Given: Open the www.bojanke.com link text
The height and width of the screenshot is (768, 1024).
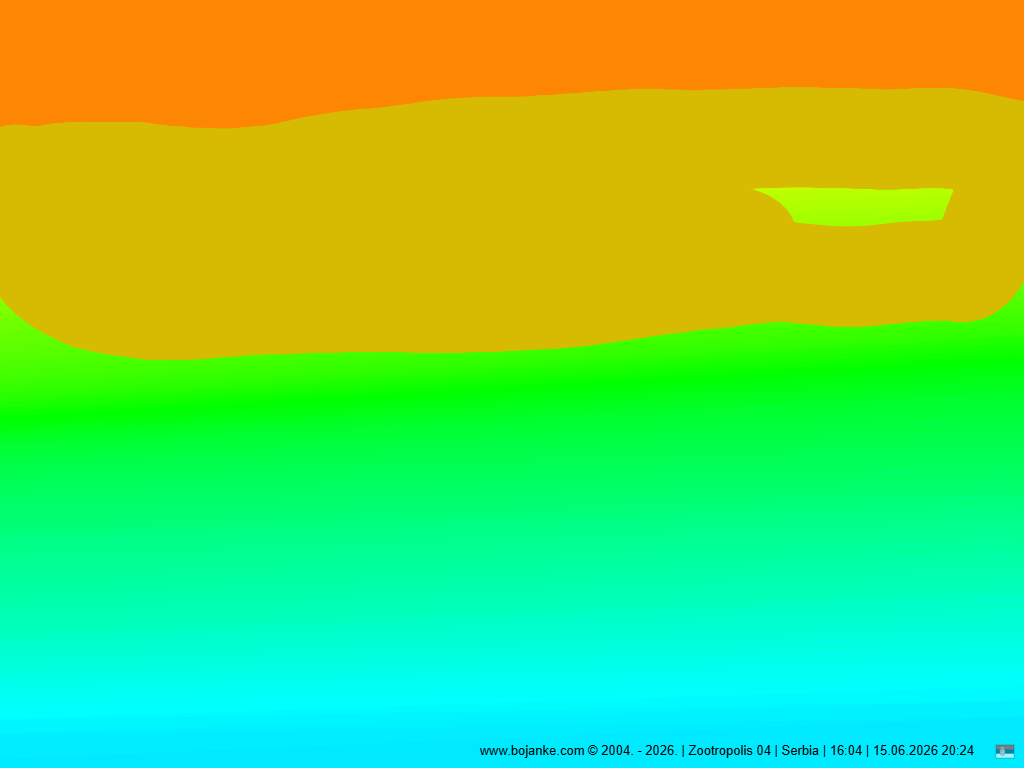Looking at the screenshot, I should [532, 751].
